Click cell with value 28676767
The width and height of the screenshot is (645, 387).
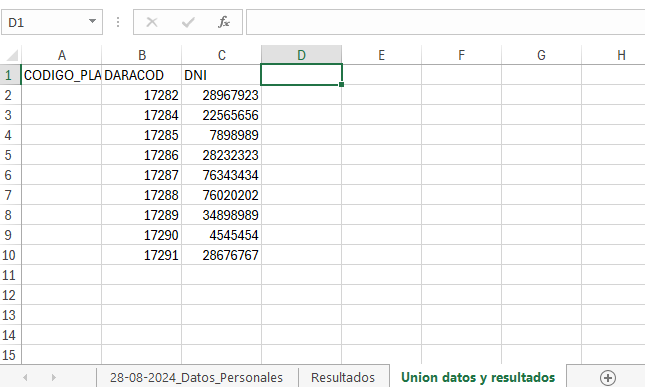tap(221, 255)
